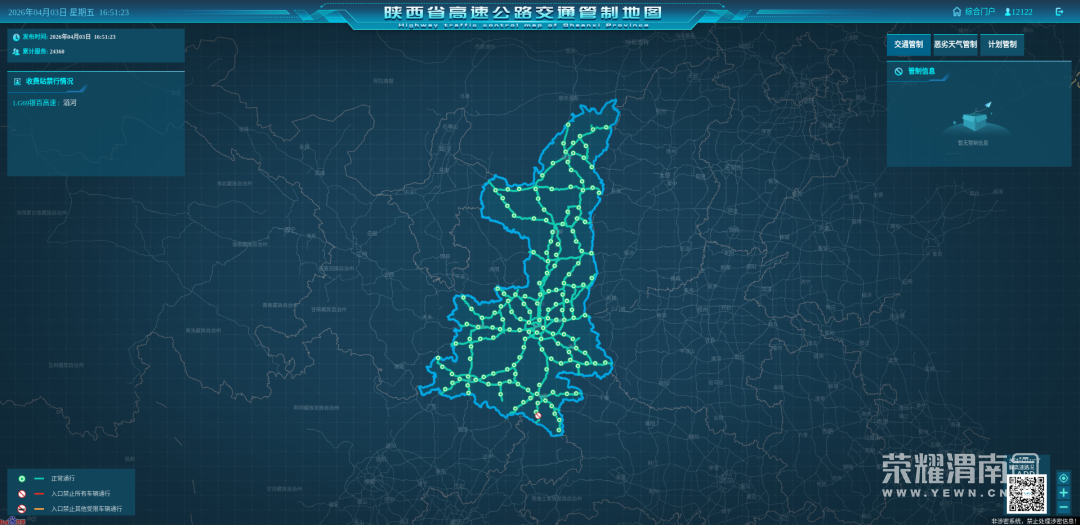Click the 收费站禁行情况 panel icon
This screenshot has width=1080, height=525.
[17, 81]
